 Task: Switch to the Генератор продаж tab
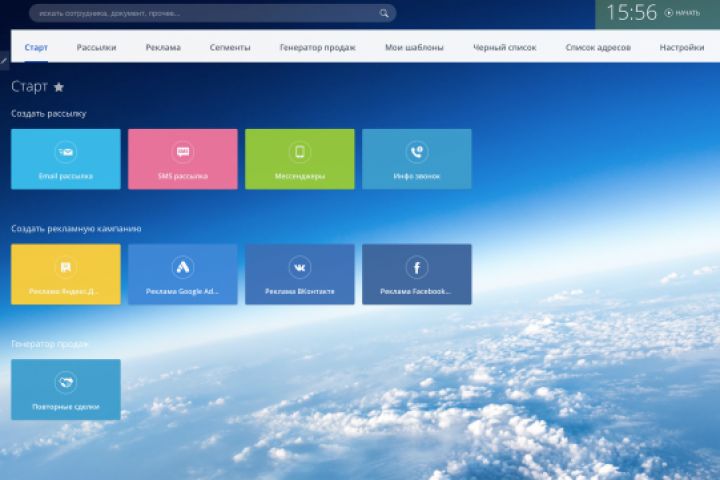click(x=318, y=47)
